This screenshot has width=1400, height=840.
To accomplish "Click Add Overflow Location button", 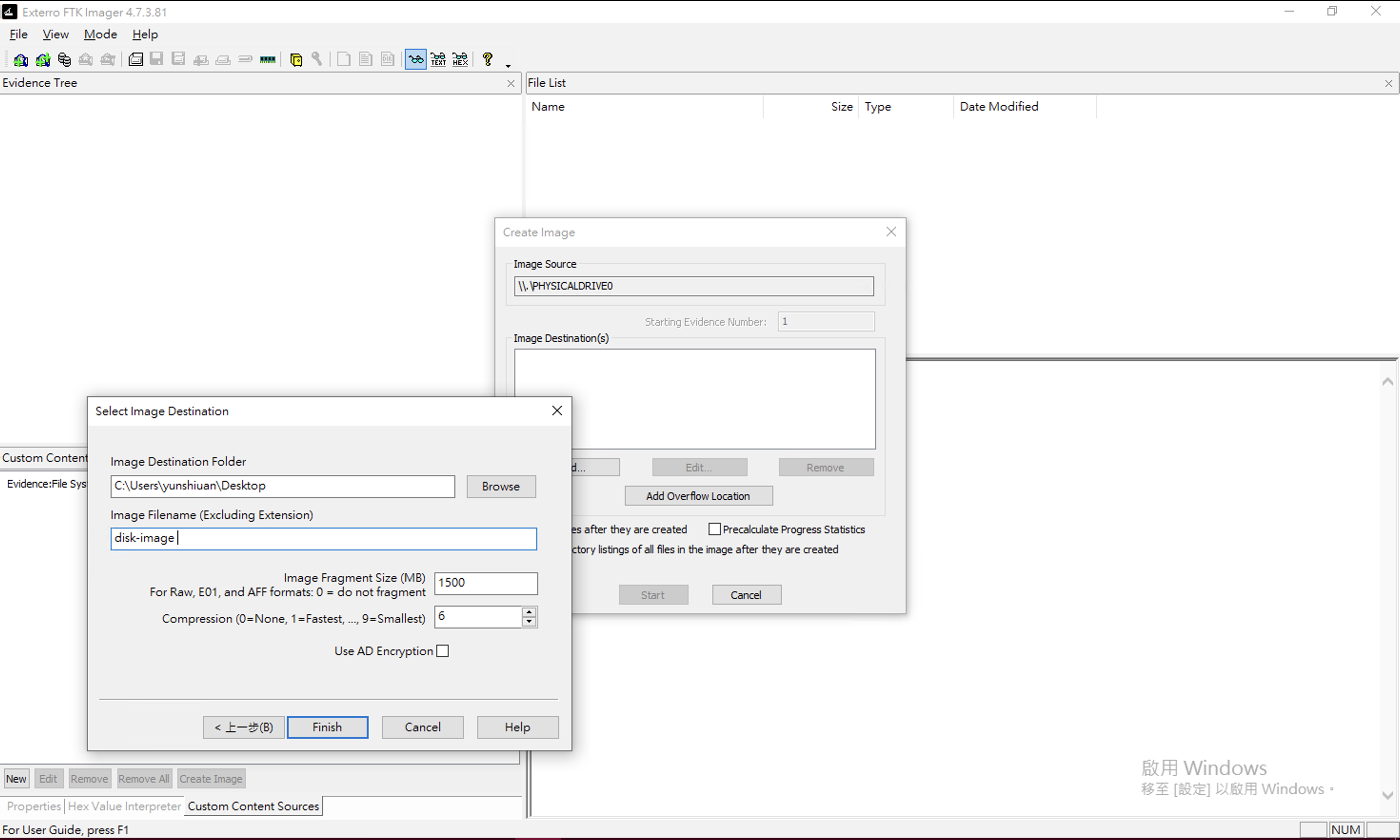I will click(698, 496).
